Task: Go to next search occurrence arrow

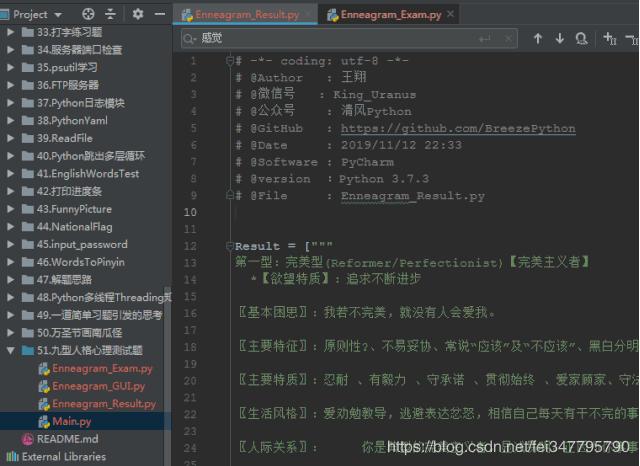Action: tap(560, 38)
